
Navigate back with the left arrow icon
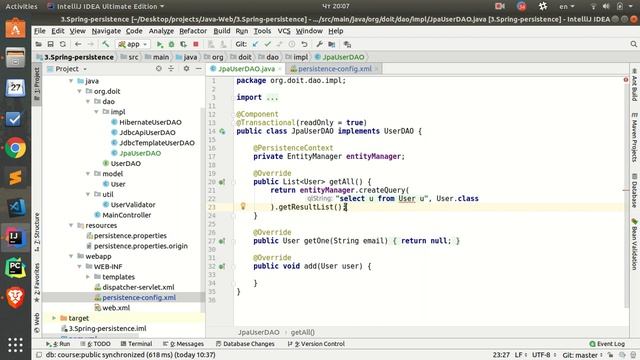click(x=78, y=44)
